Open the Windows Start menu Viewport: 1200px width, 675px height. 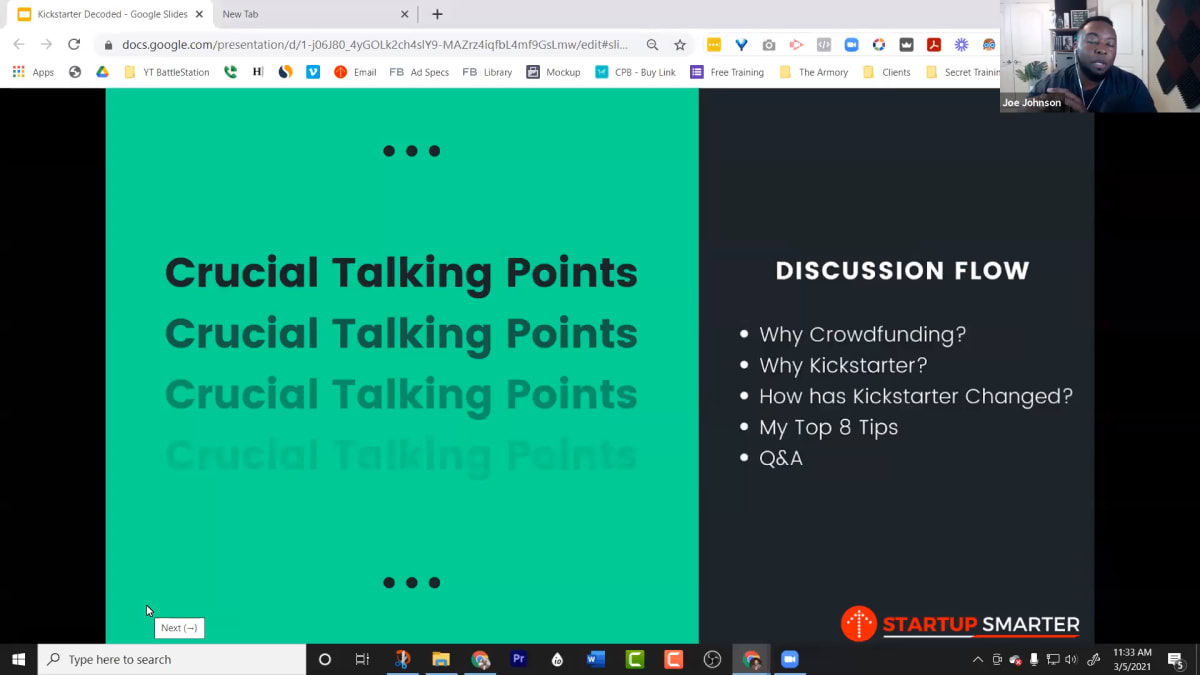[18, 659]
